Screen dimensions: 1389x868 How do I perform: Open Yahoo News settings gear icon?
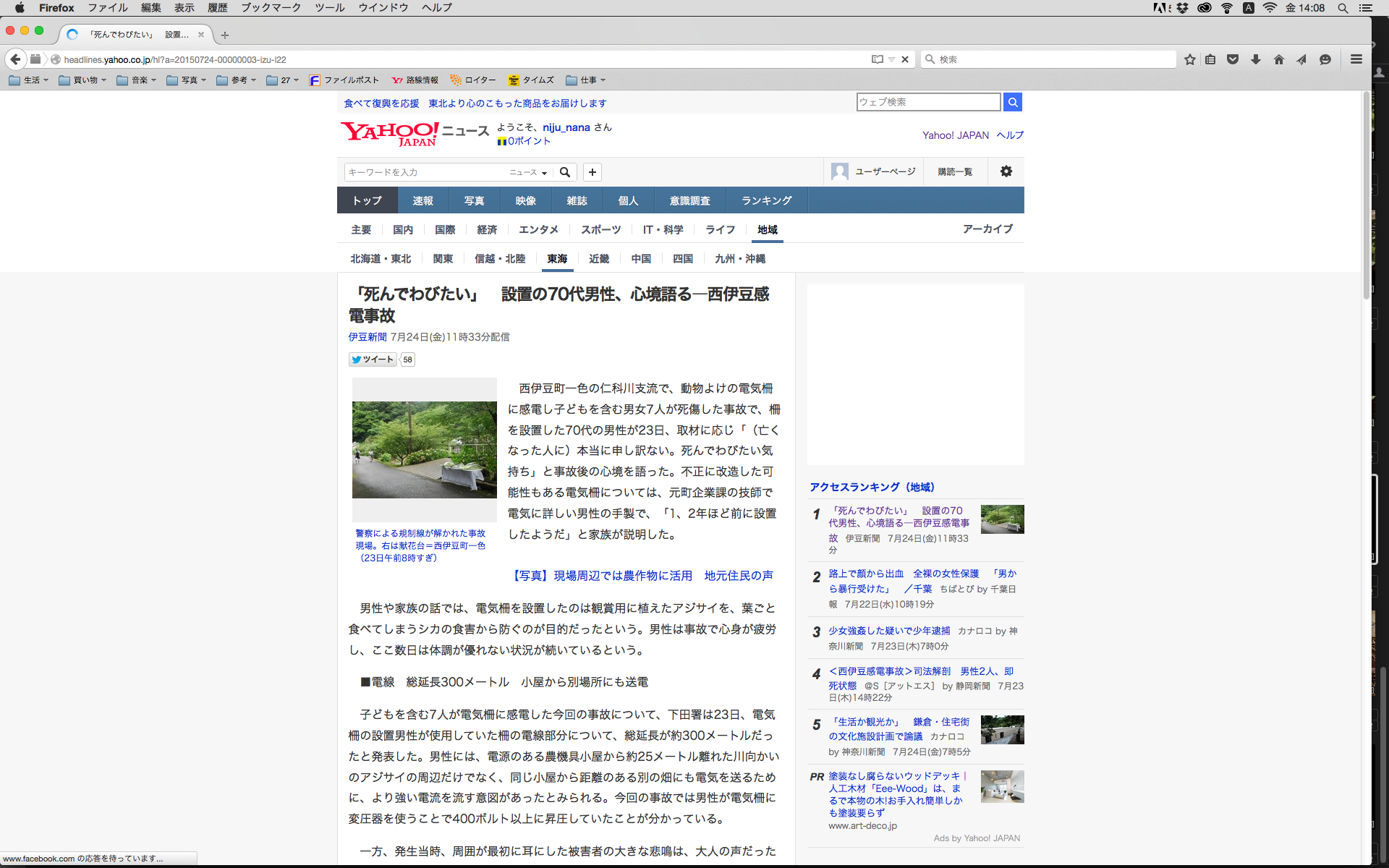1006,171
